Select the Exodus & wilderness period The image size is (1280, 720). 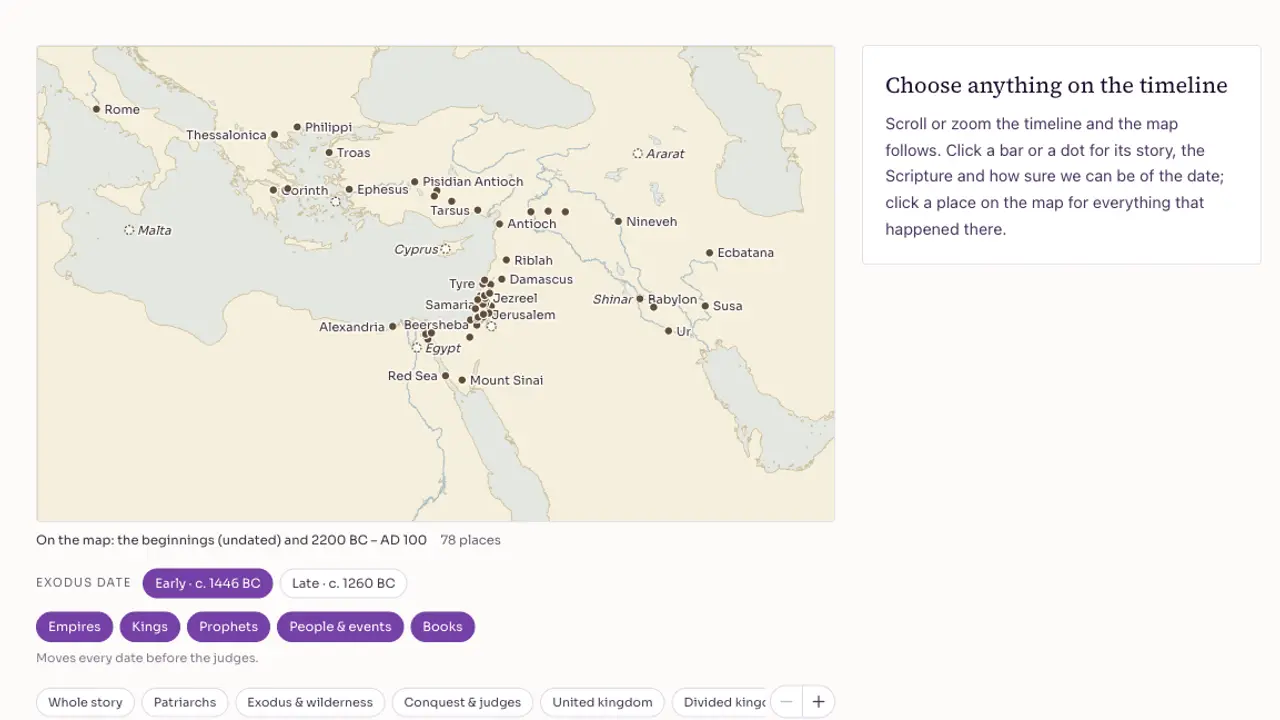pos(310,702)
